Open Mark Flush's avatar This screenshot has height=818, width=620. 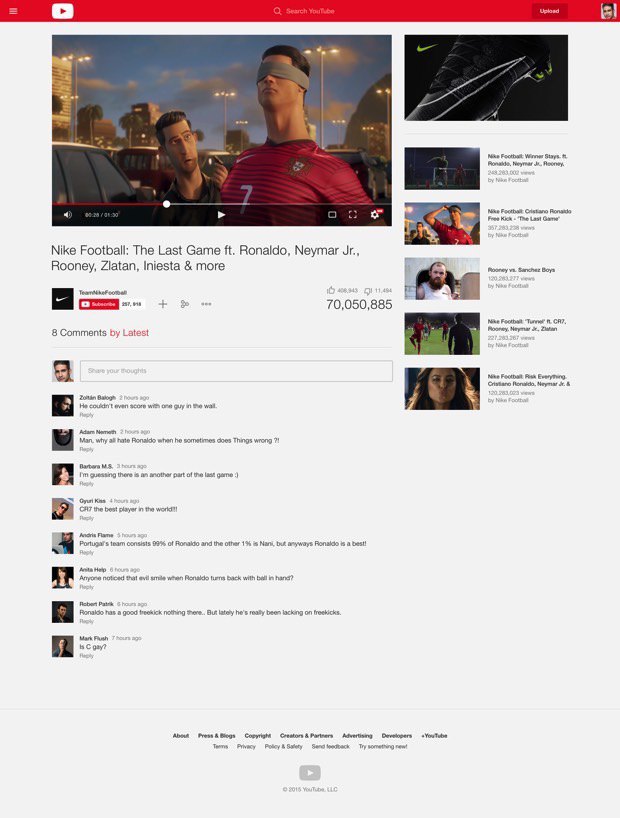point(63,646)
